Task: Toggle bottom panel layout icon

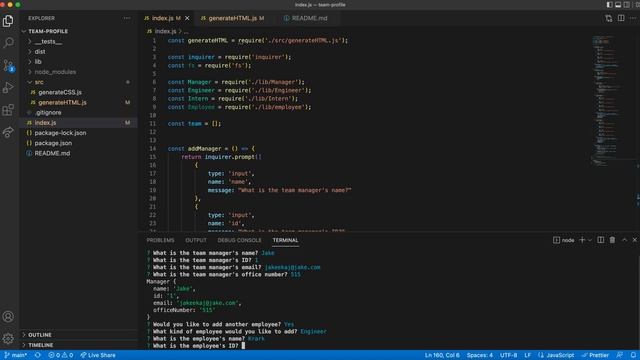Action: pos(618,5)
